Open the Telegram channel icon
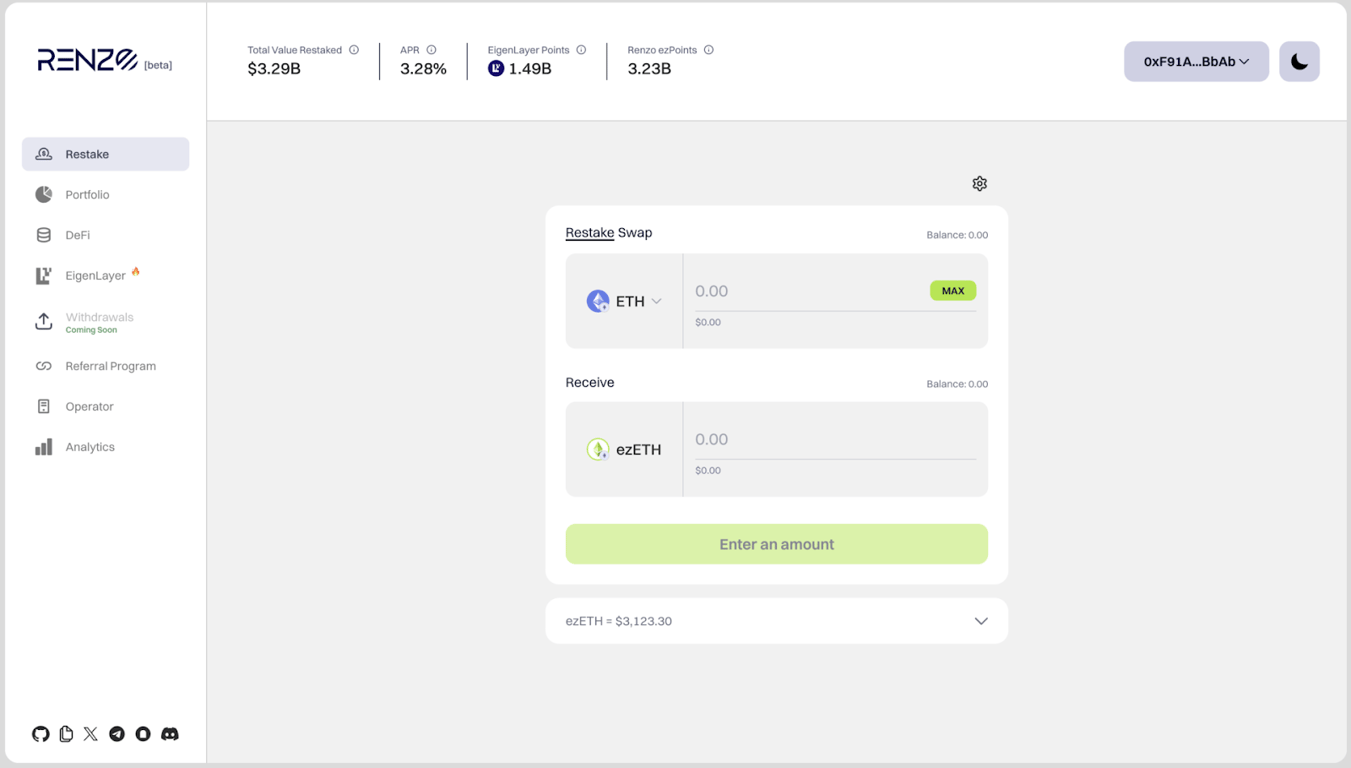This screenshot has width=1351, height=768. point(117,734)
